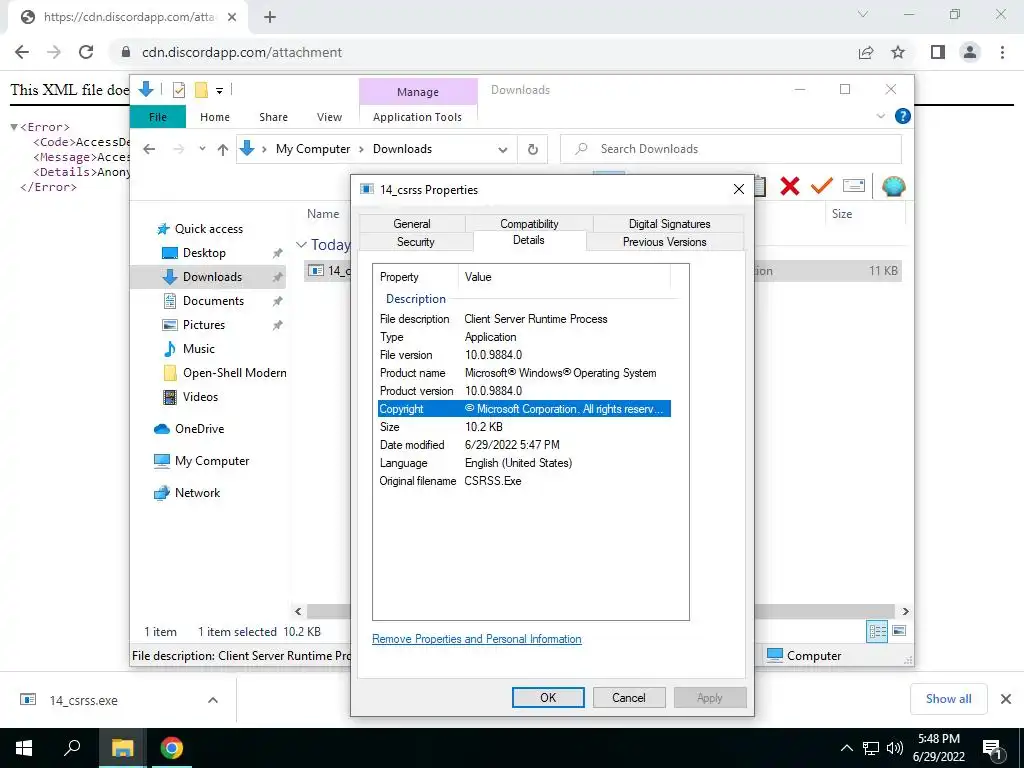This screenshot has height=768, width=1024.
Task: Open the volume control in system tray
Action: click(895, 748)
